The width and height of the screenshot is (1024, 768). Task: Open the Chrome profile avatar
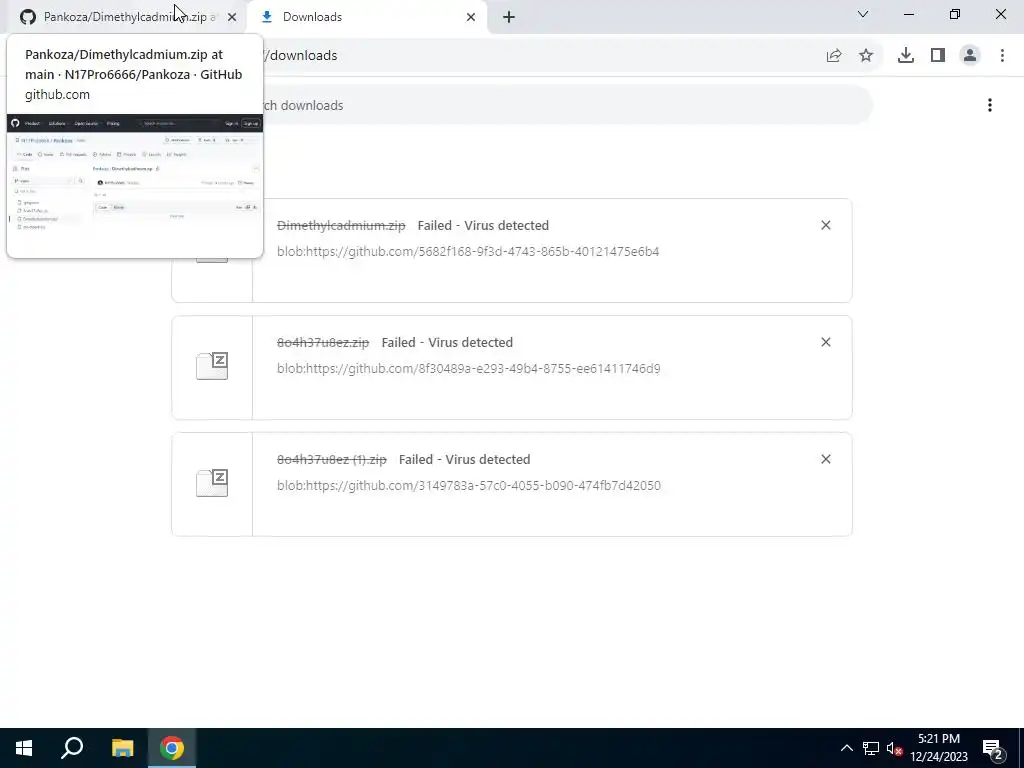(x=970, y=56)
